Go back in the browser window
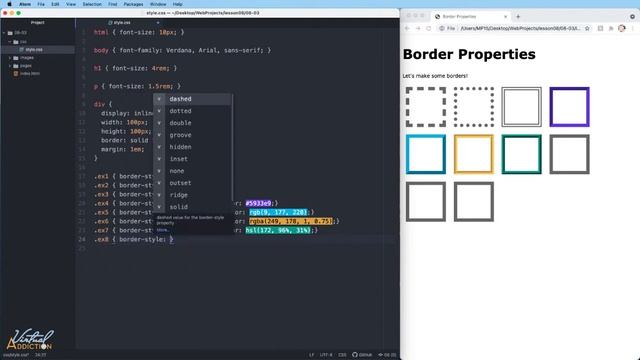This screenshot has width=640, height=360. 407,29
